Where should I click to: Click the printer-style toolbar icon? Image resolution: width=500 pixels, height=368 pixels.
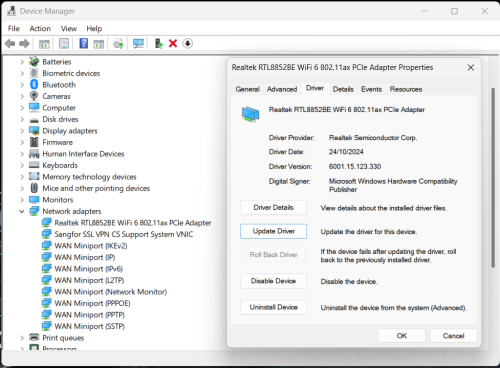pos(118,44)
